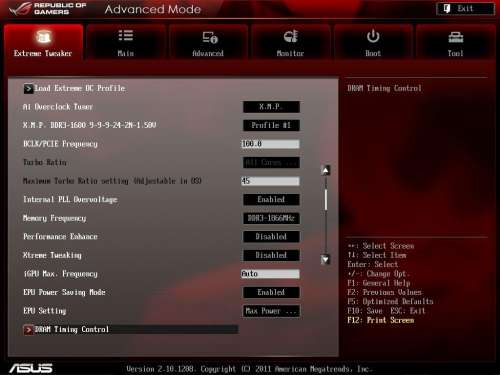Select Load Extreme OC Profile text
Screen dimensions: 500x375
click(x=80, y=89)
